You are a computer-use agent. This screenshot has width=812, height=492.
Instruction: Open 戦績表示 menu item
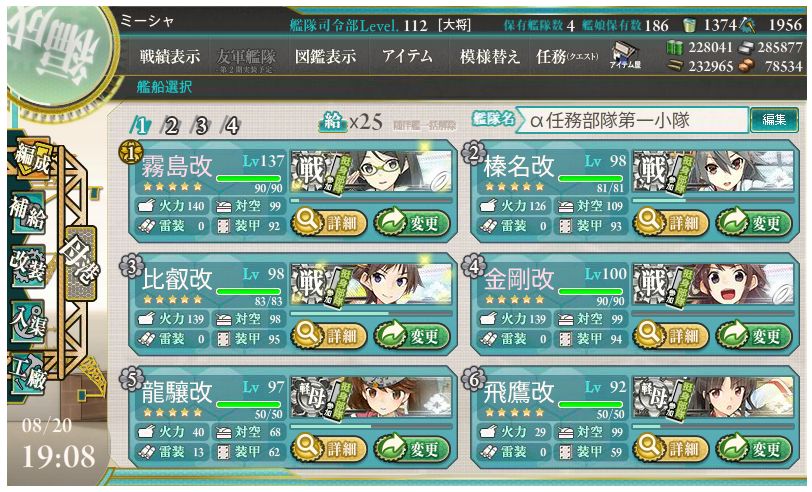tap(170, 56)
